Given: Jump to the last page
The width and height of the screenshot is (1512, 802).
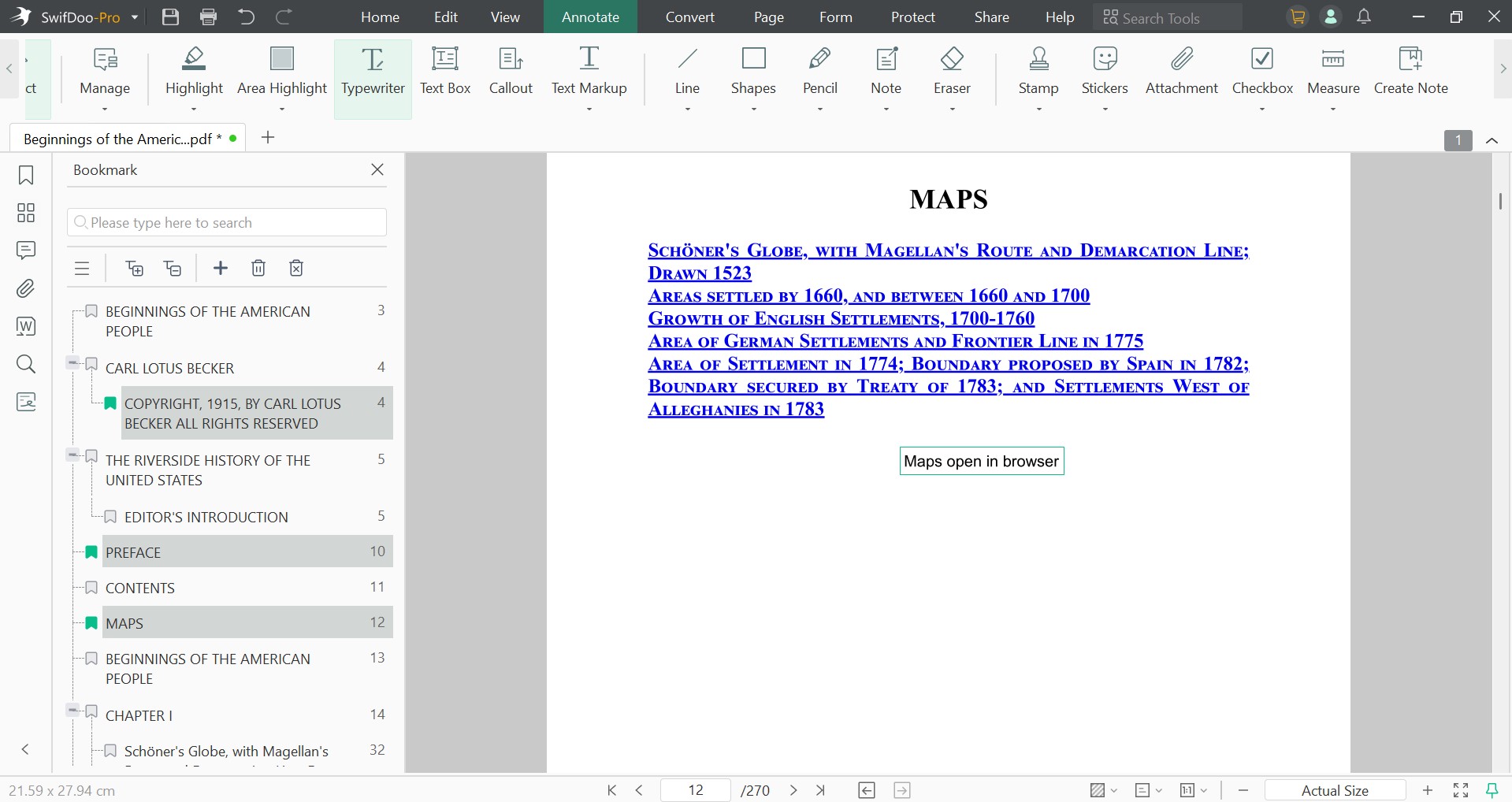Looking at the screenshot, I should pyautogui.click(x=821, y=790).
